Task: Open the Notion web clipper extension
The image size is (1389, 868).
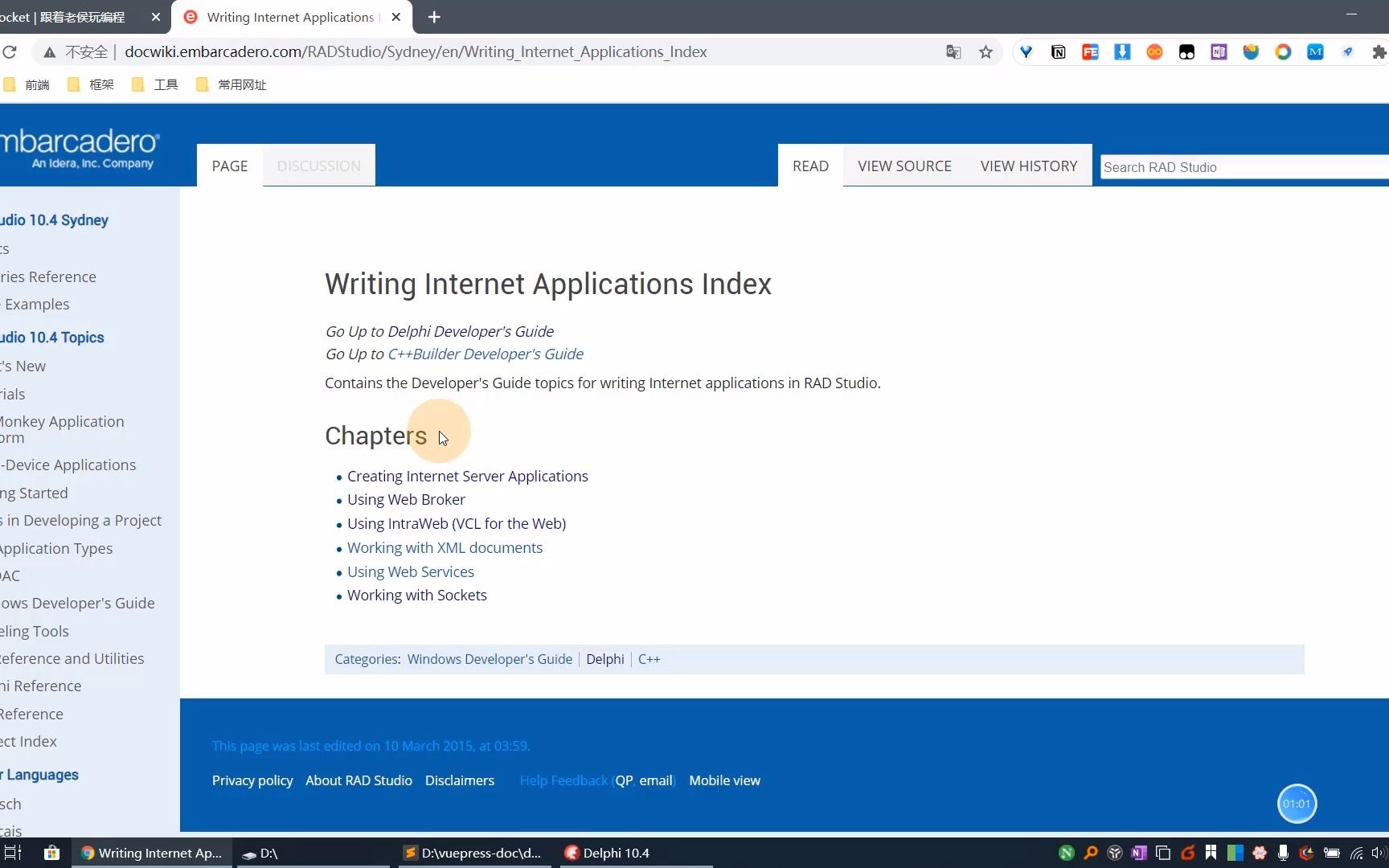Action: click(1058, 52)
